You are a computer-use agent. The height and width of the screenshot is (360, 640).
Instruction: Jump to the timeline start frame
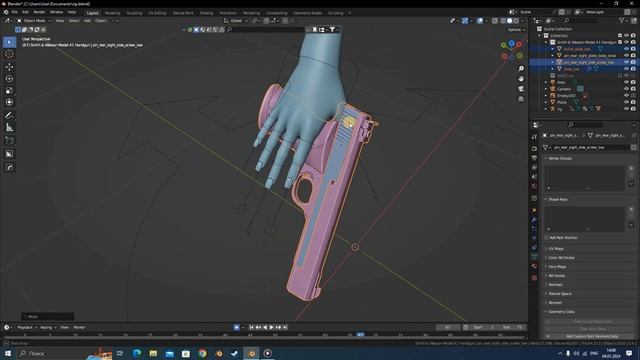tap(251, 327)
